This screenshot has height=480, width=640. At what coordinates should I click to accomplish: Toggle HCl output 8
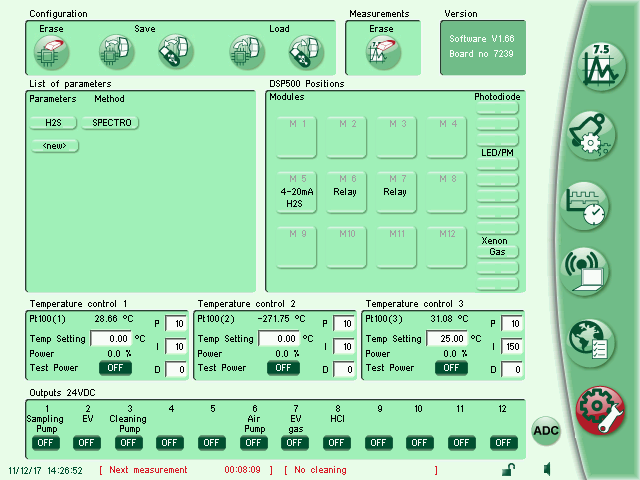337,443
